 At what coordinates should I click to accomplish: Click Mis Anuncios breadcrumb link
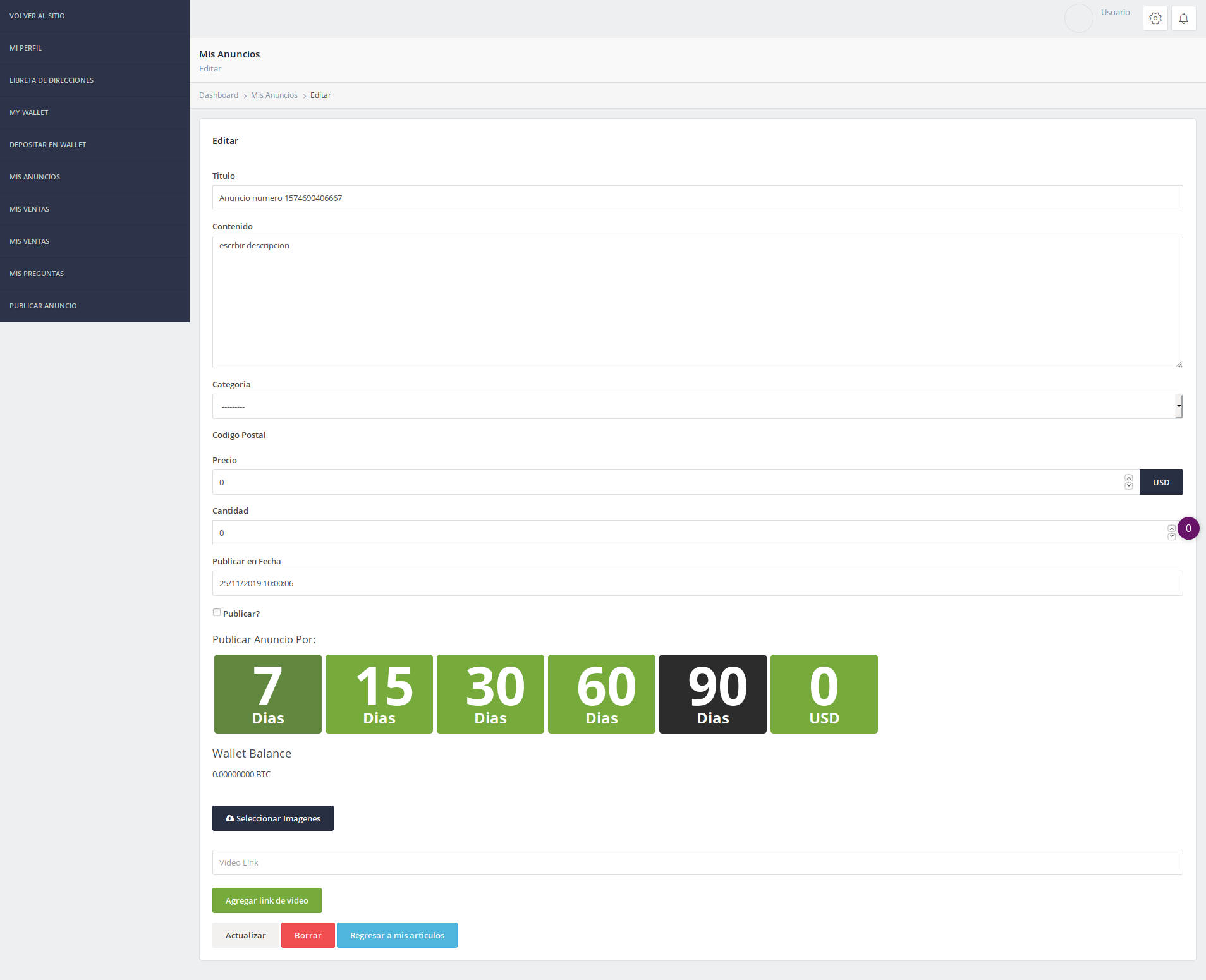point(274,95)
